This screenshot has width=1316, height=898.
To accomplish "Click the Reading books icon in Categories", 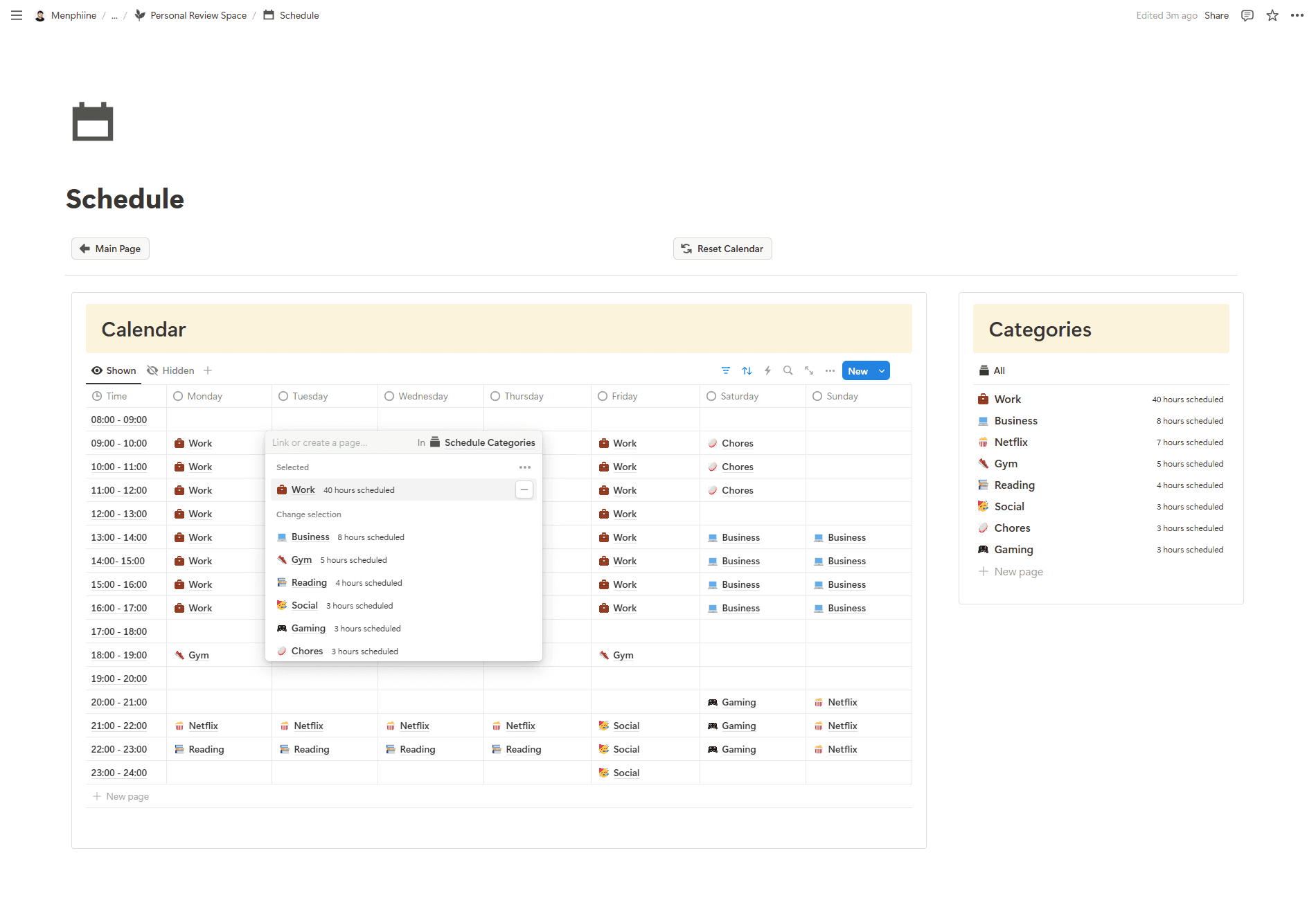I will pyautogui.click(x=983, y=485).
